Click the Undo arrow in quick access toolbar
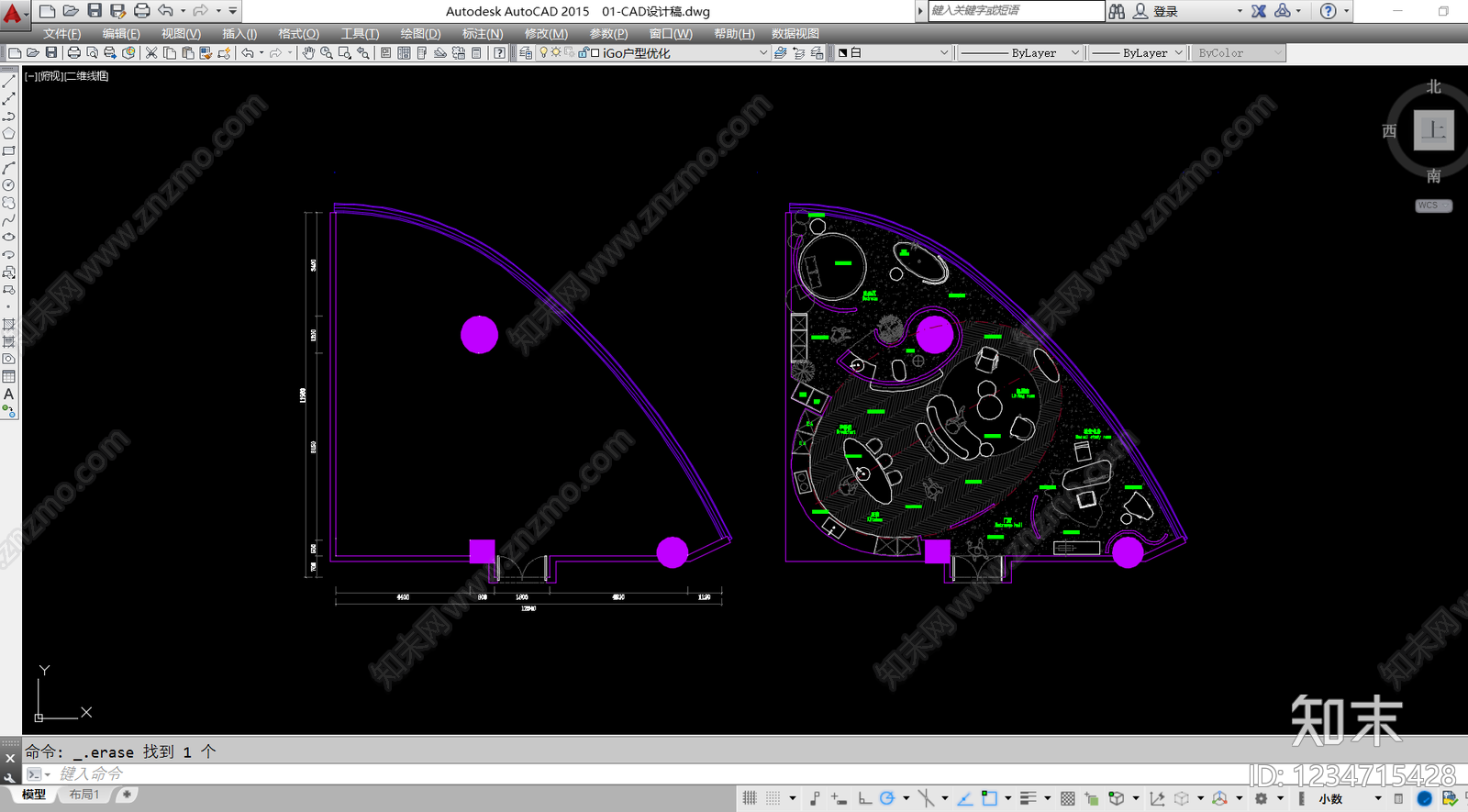Viewport: 1468px width, 812px height. 166,11
